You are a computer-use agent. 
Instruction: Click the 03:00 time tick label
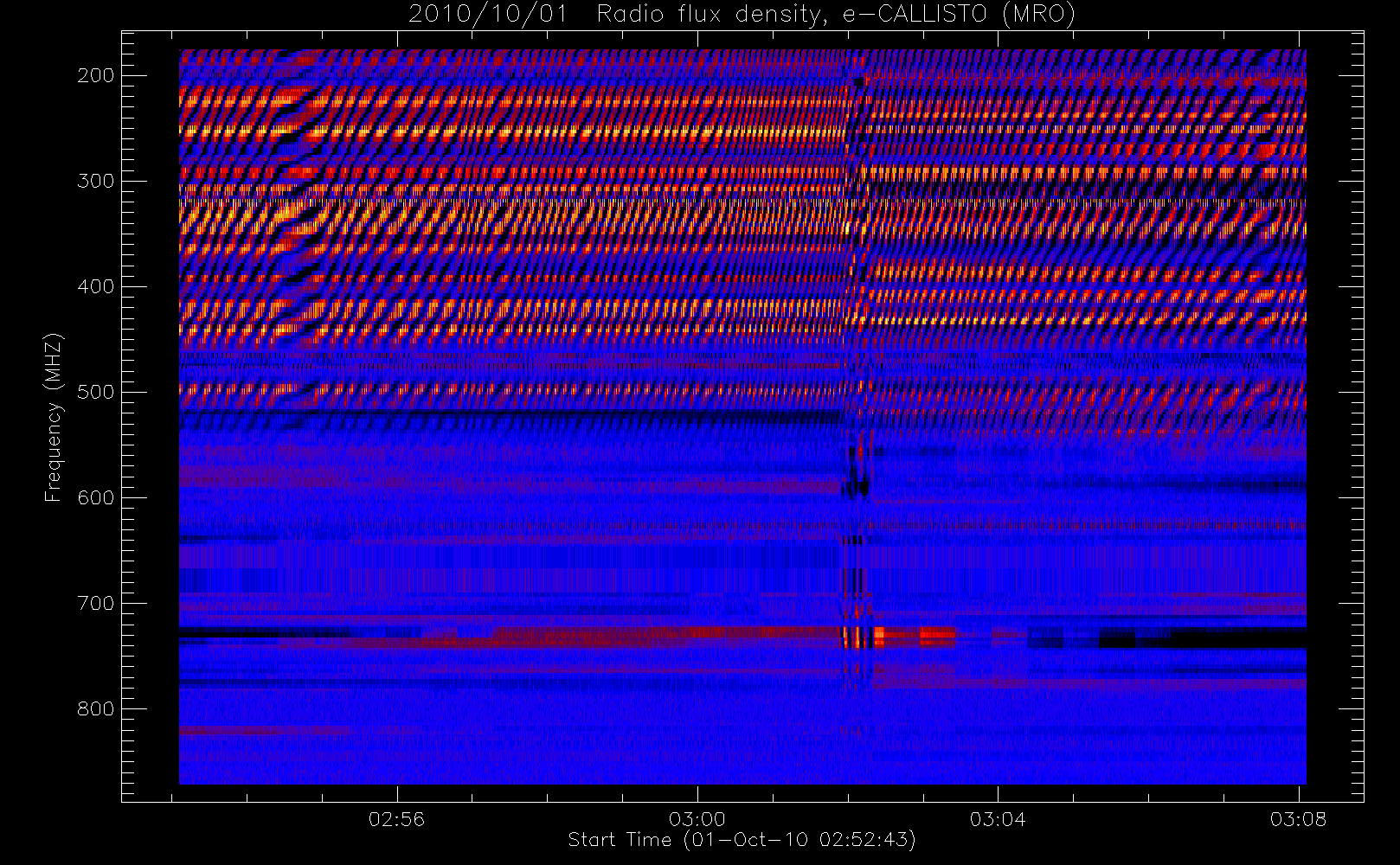point(697,818)
